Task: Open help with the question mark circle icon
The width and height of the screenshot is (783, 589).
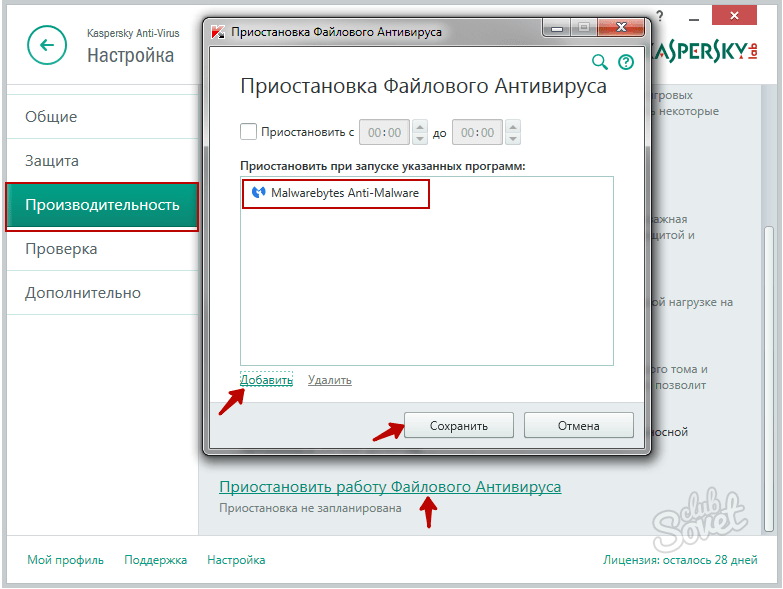Action: tap(626, 62)
